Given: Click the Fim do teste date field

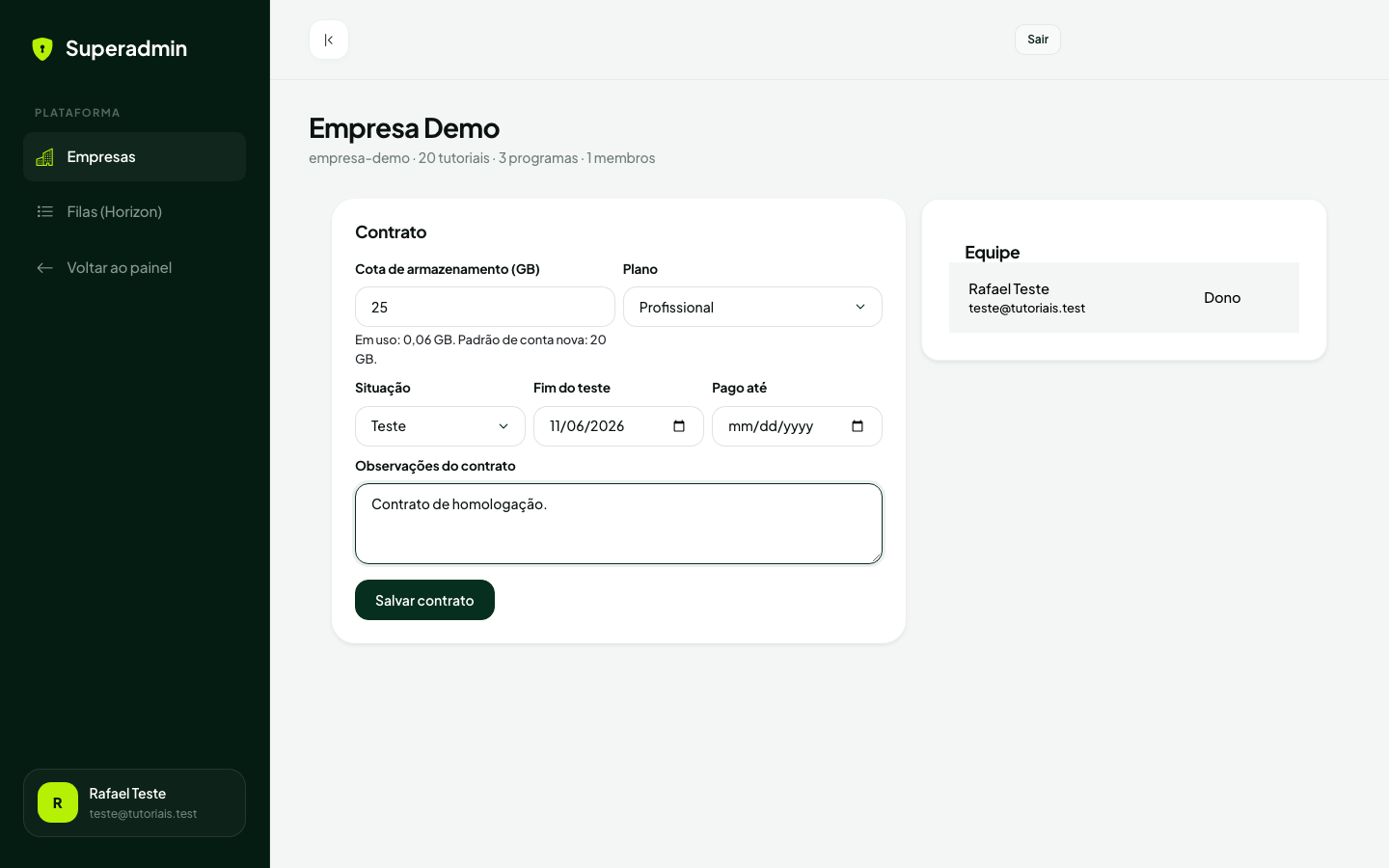Looking at the screenshot, I should [618, 426].
